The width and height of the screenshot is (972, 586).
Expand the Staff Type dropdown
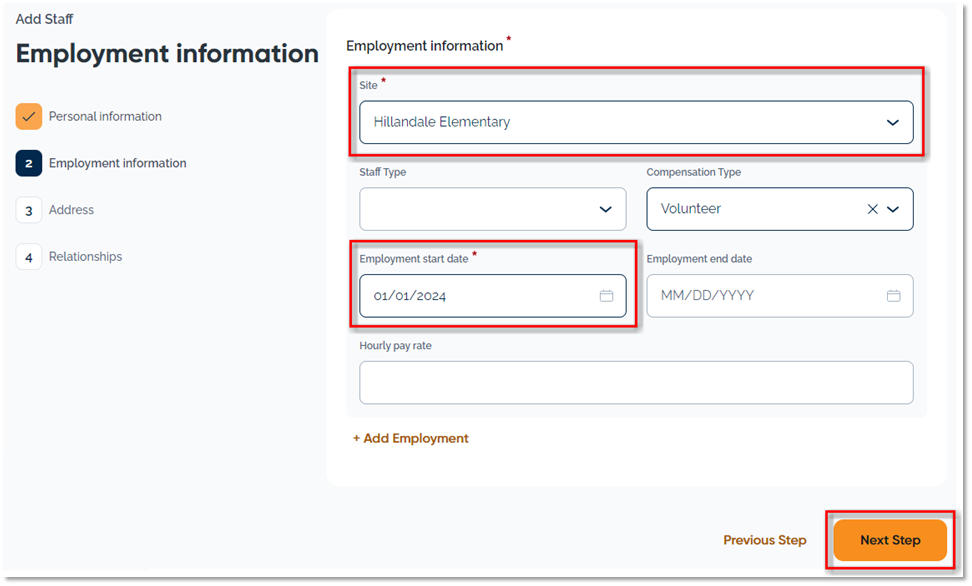492,209
